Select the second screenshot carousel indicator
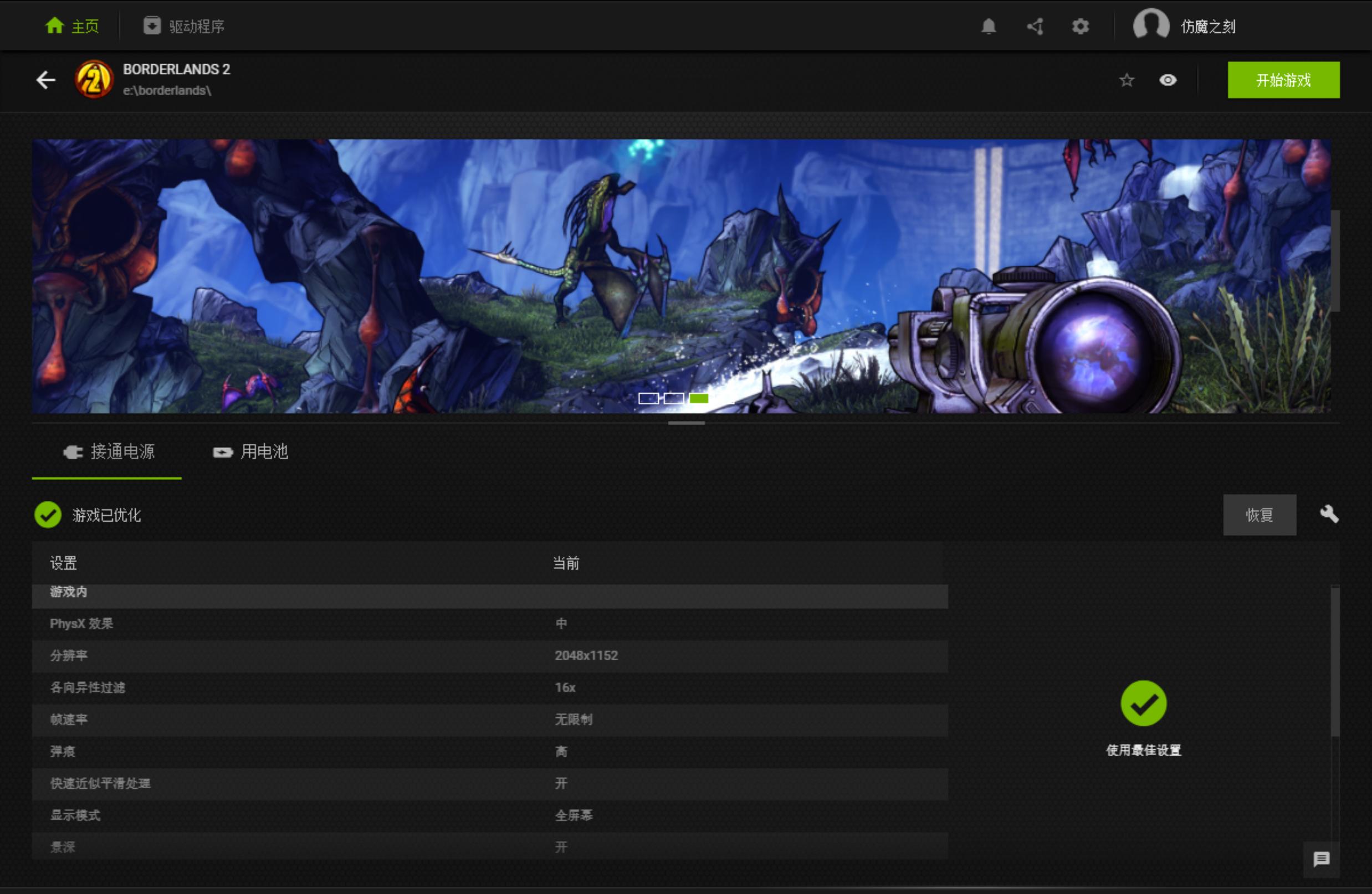 click(x=673, y=398)
